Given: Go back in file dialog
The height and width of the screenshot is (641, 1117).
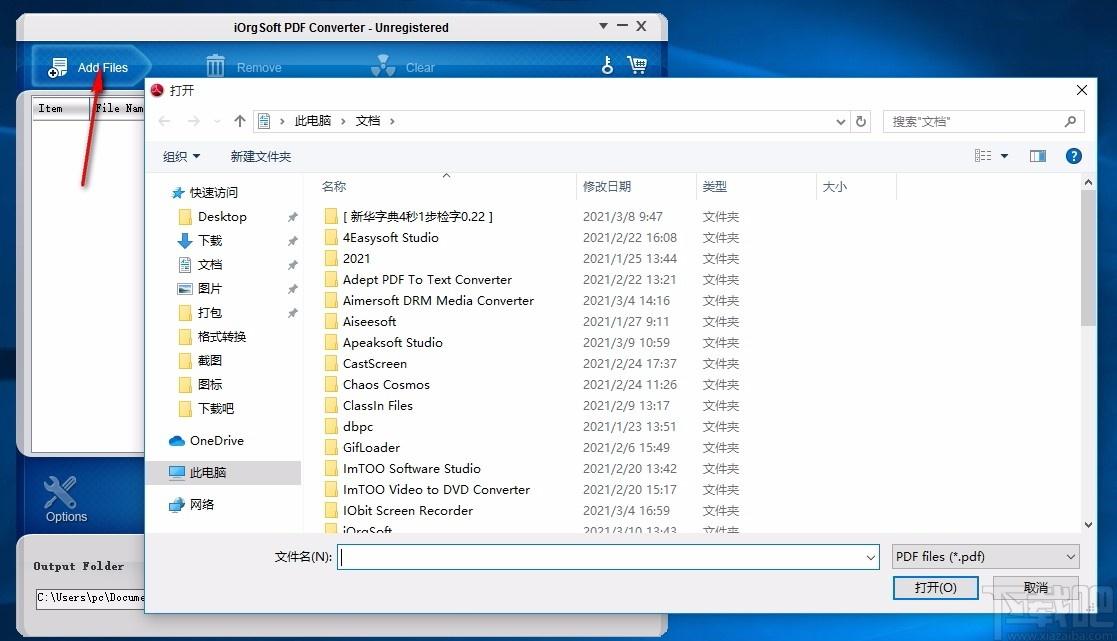Looking at the screenshot, I should [x=165, y=121].
